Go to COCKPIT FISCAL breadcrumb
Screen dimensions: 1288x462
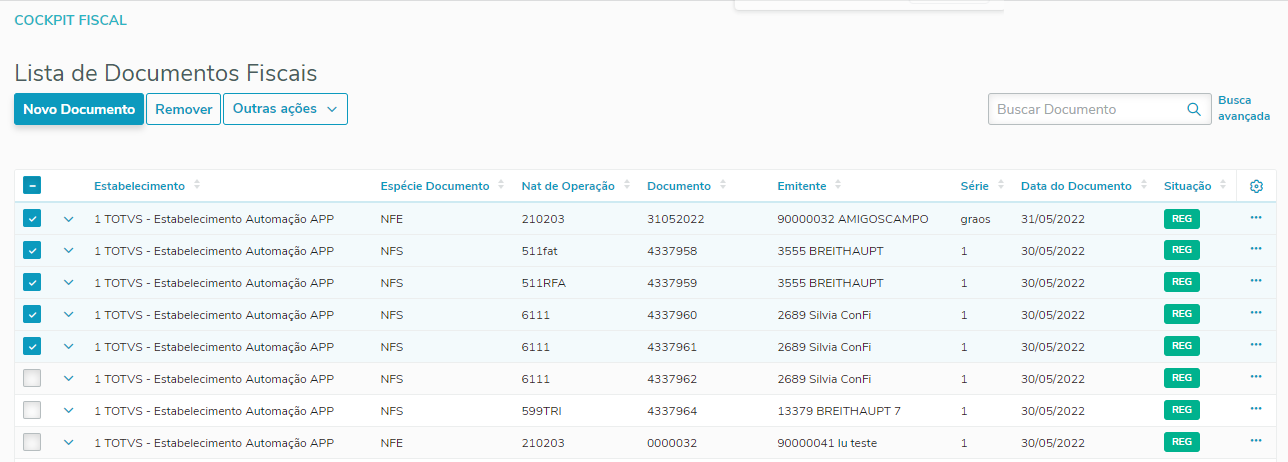click(70, 20)
